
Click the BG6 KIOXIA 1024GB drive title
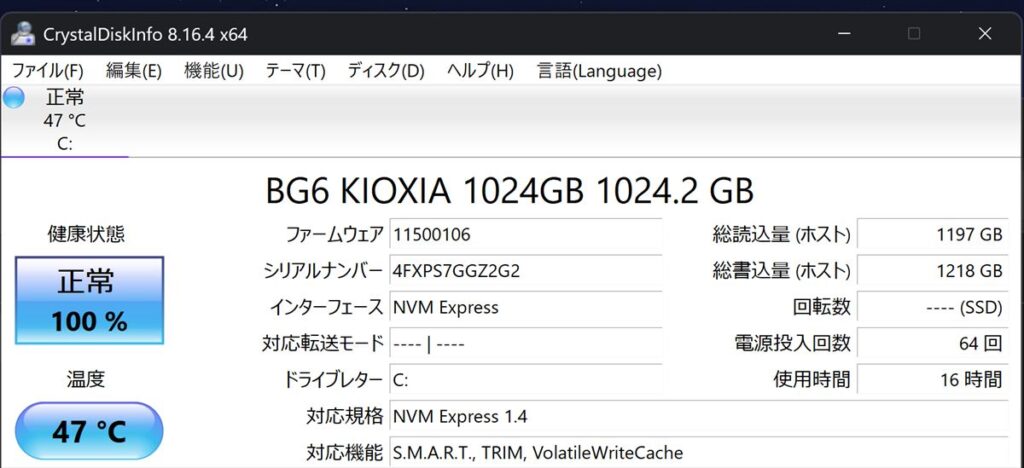[509, 190]
